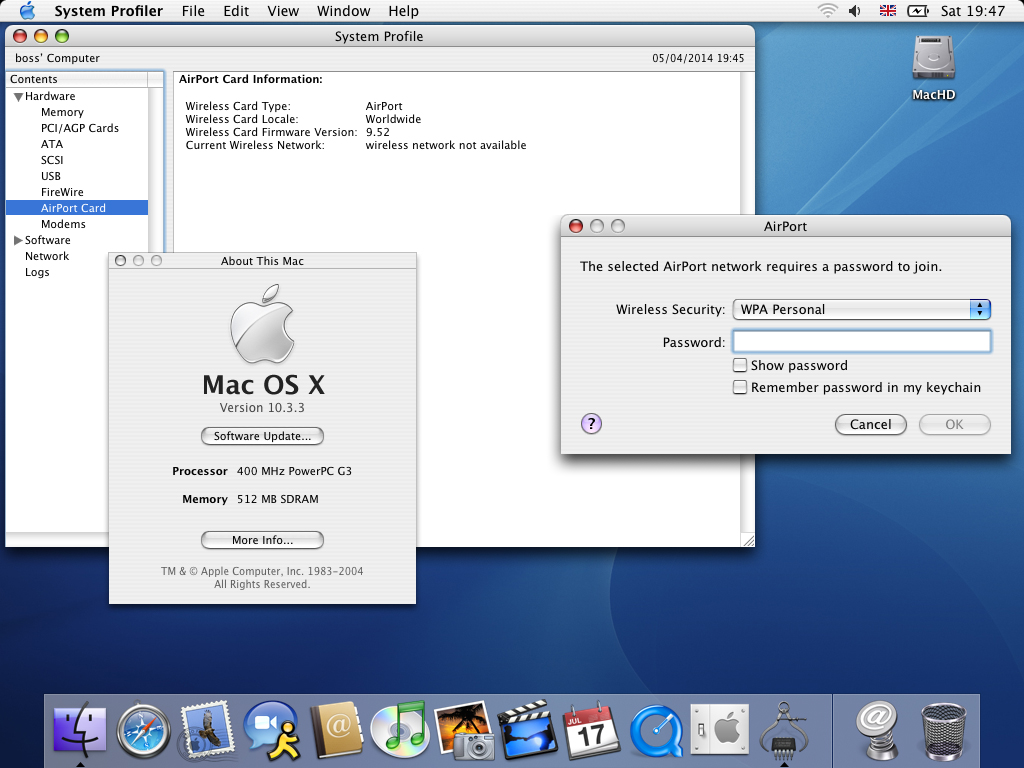Select Network in the Contents list
This screenshot has width=1024, height=768.
tap(77, 256)
